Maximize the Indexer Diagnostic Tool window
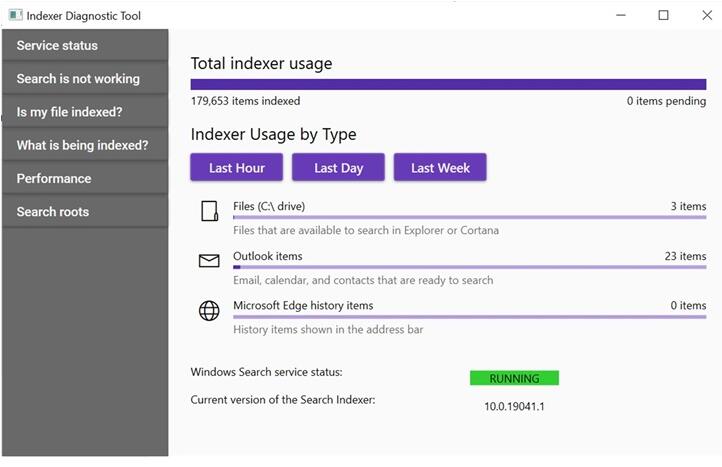Screen dimensions: 722x467 point(664,15)
